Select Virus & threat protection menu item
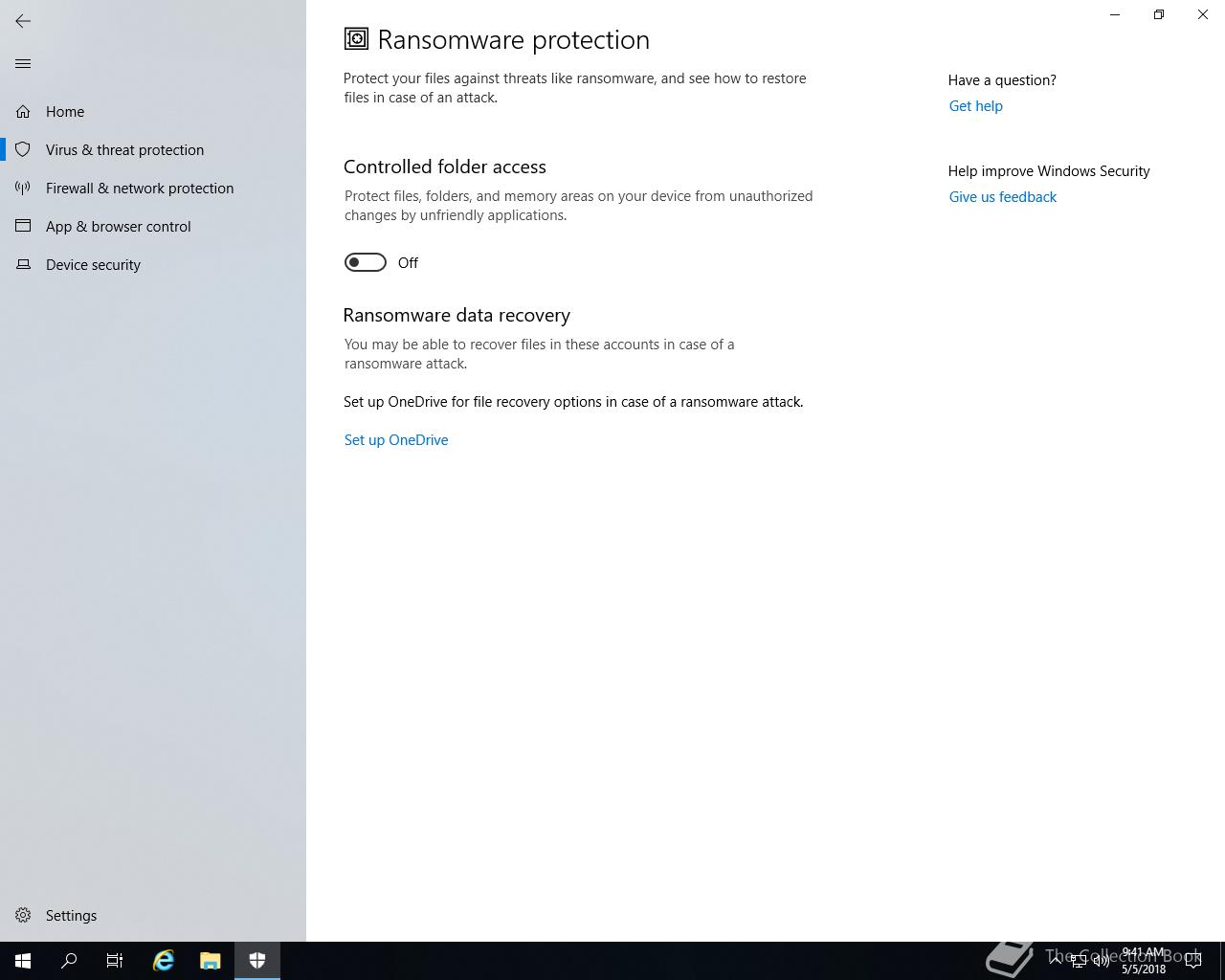Viewport: 1225px width, 980px height. point(153,150)
